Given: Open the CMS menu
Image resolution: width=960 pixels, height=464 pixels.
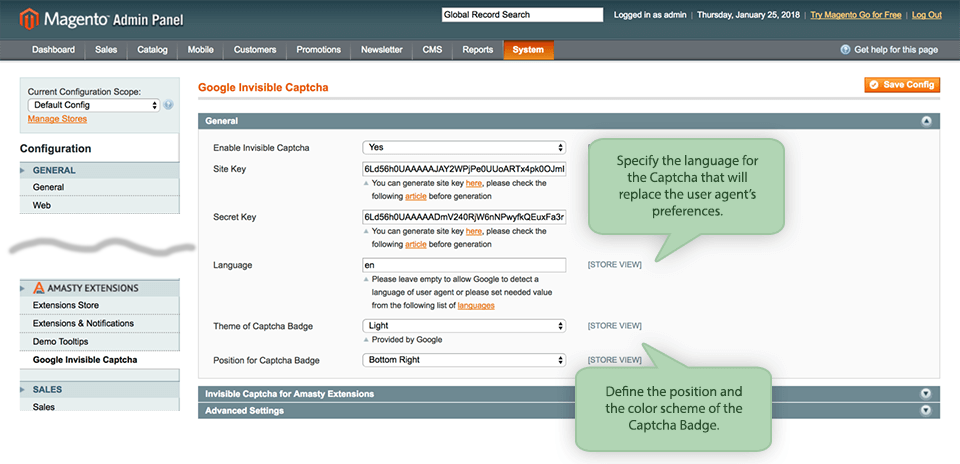Looking at the screenshot, I should [x=432, y=50].
